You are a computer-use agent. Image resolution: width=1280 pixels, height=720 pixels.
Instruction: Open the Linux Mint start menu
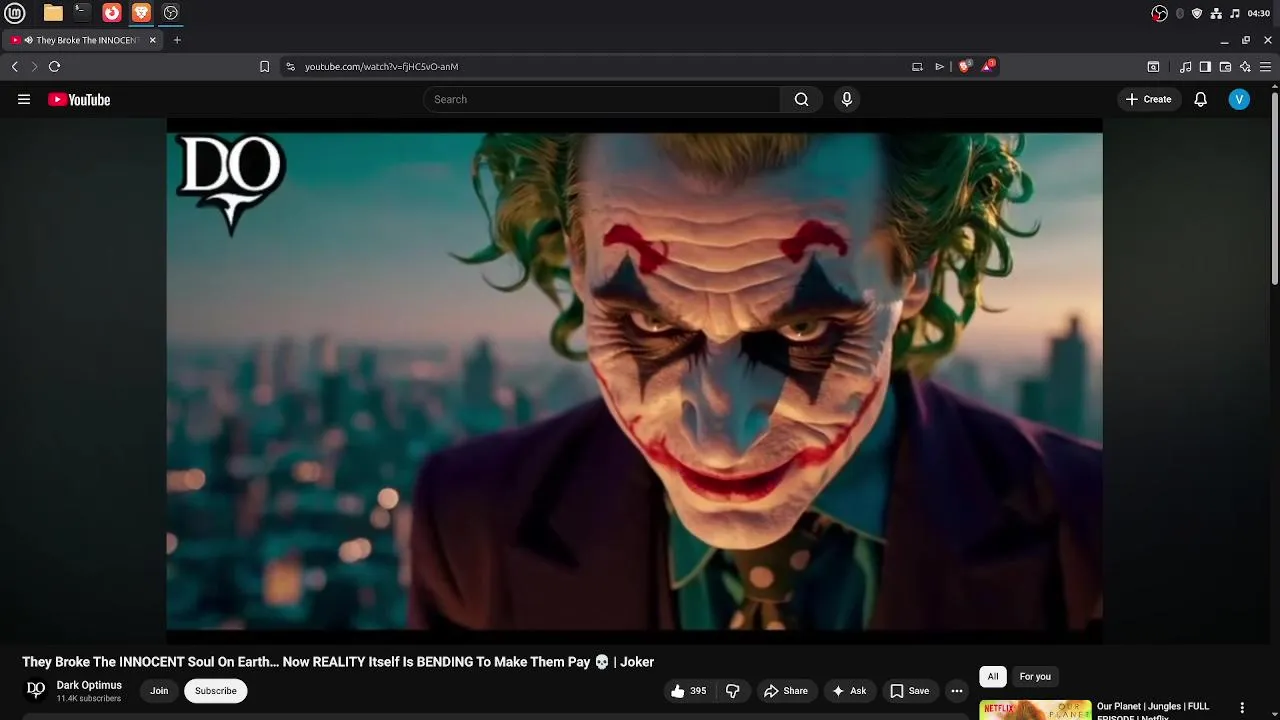(x=15, y=13)
